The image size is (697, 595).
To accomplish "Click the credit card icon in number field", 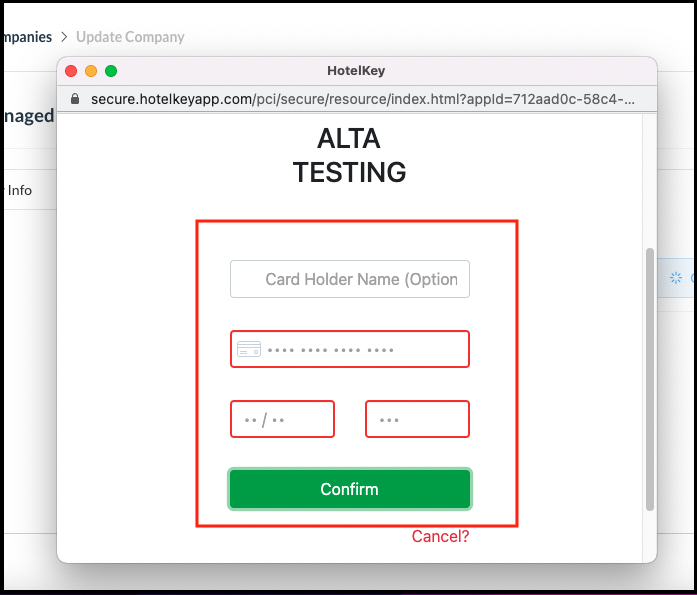I will (248, 349).
